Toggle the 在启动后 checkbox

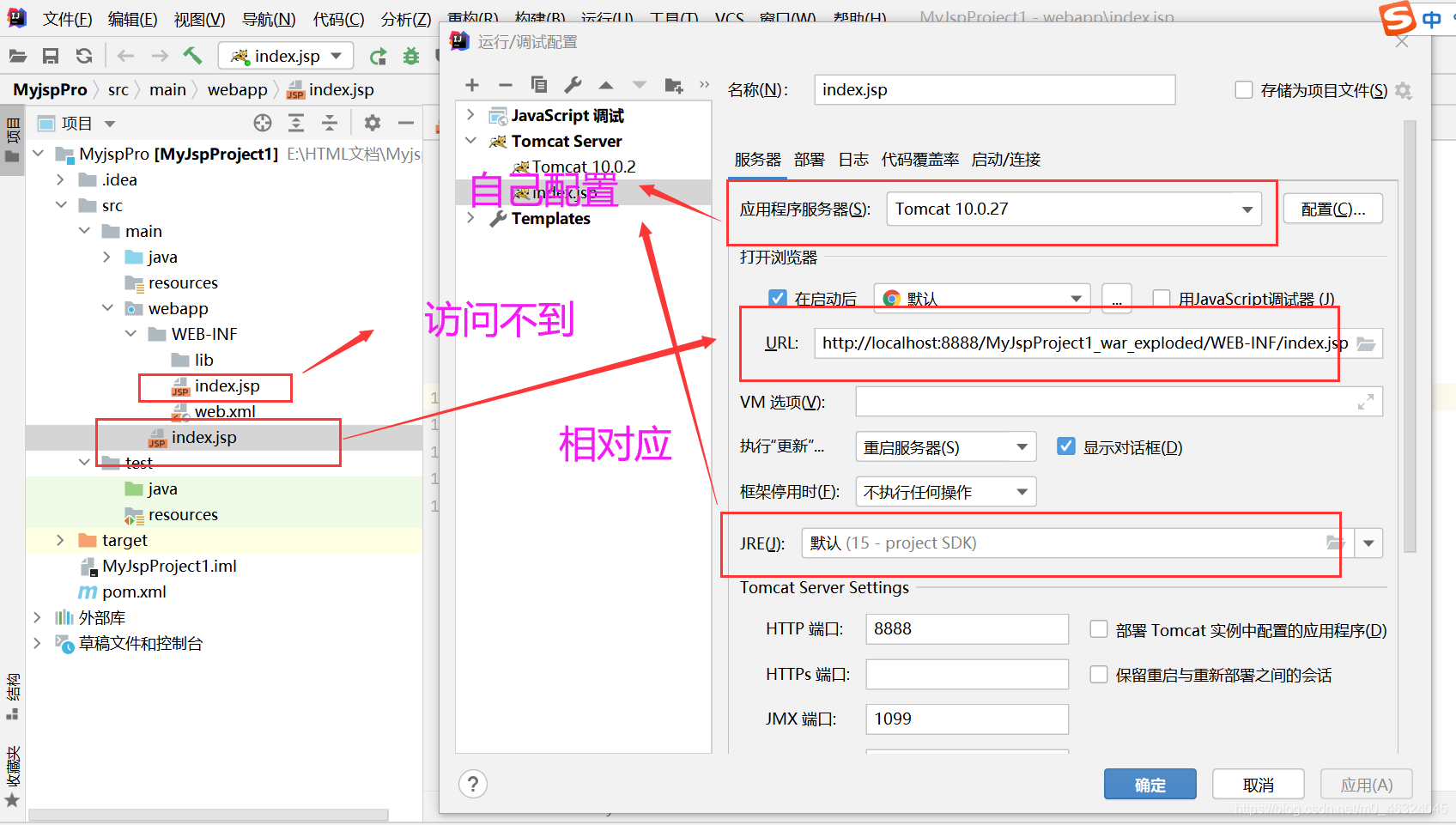pos(778,298)
